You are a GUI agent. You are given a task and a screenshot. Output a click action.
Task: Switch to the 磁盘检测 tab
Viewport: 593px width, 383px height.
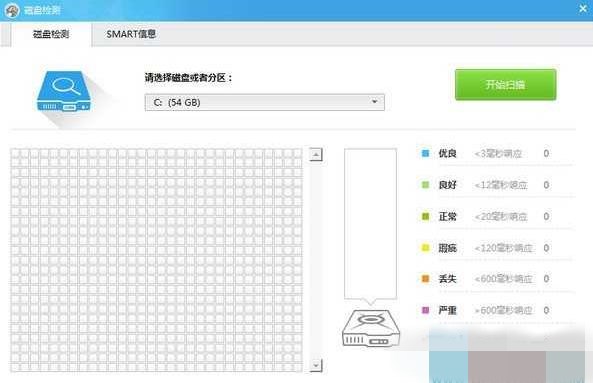point(51,34)
